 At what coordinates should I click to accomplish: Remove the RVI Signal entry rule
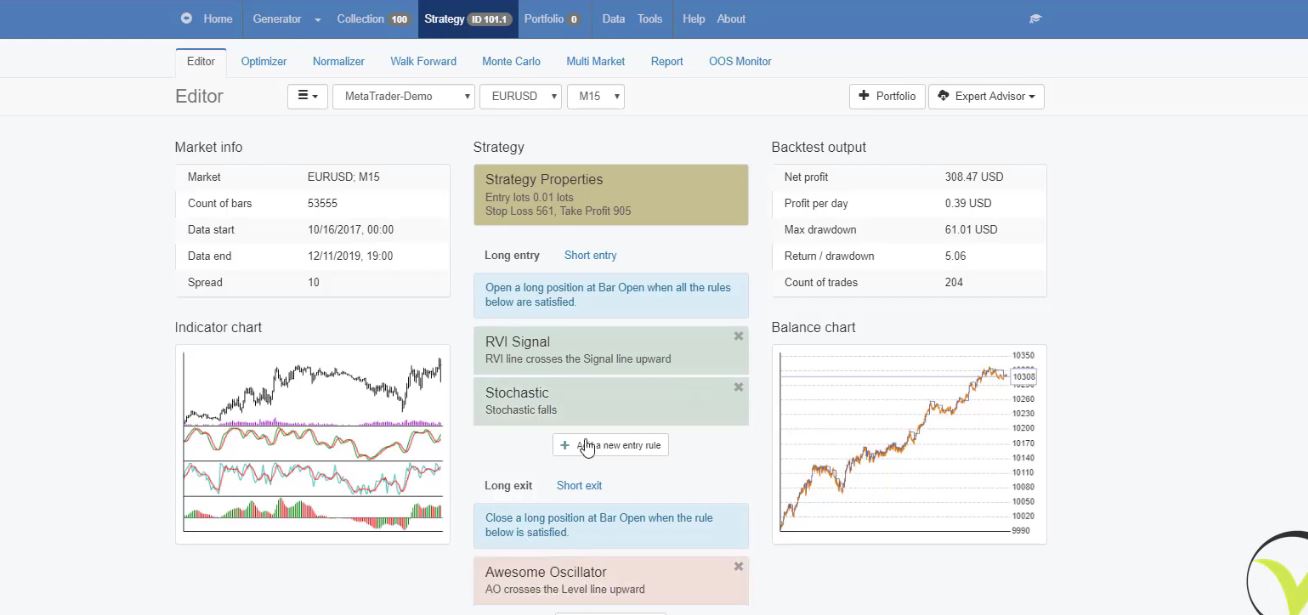[x=738, y=336]
